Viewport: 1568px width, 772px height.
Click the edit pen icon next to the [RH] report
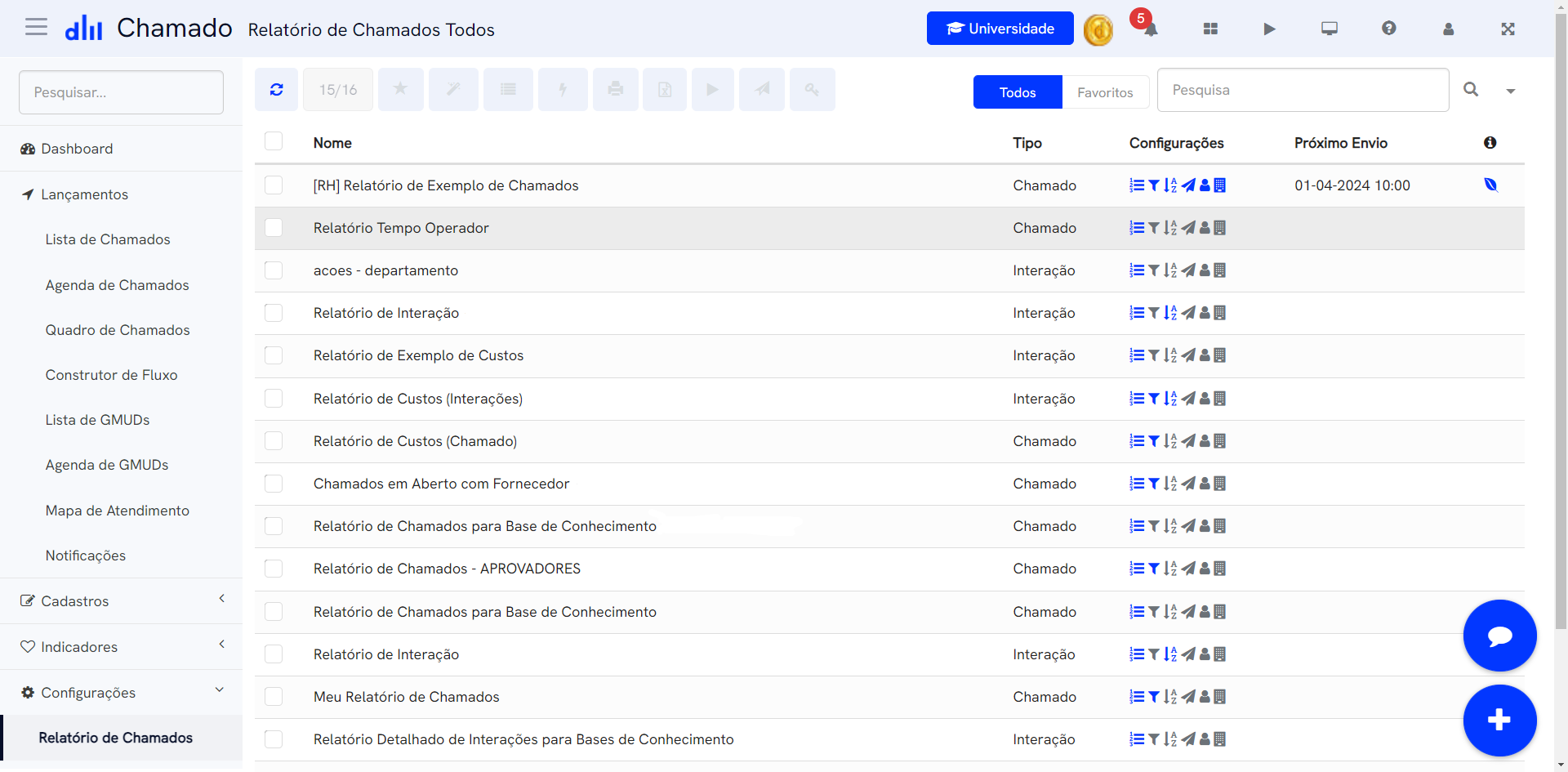coord(1492,185)
